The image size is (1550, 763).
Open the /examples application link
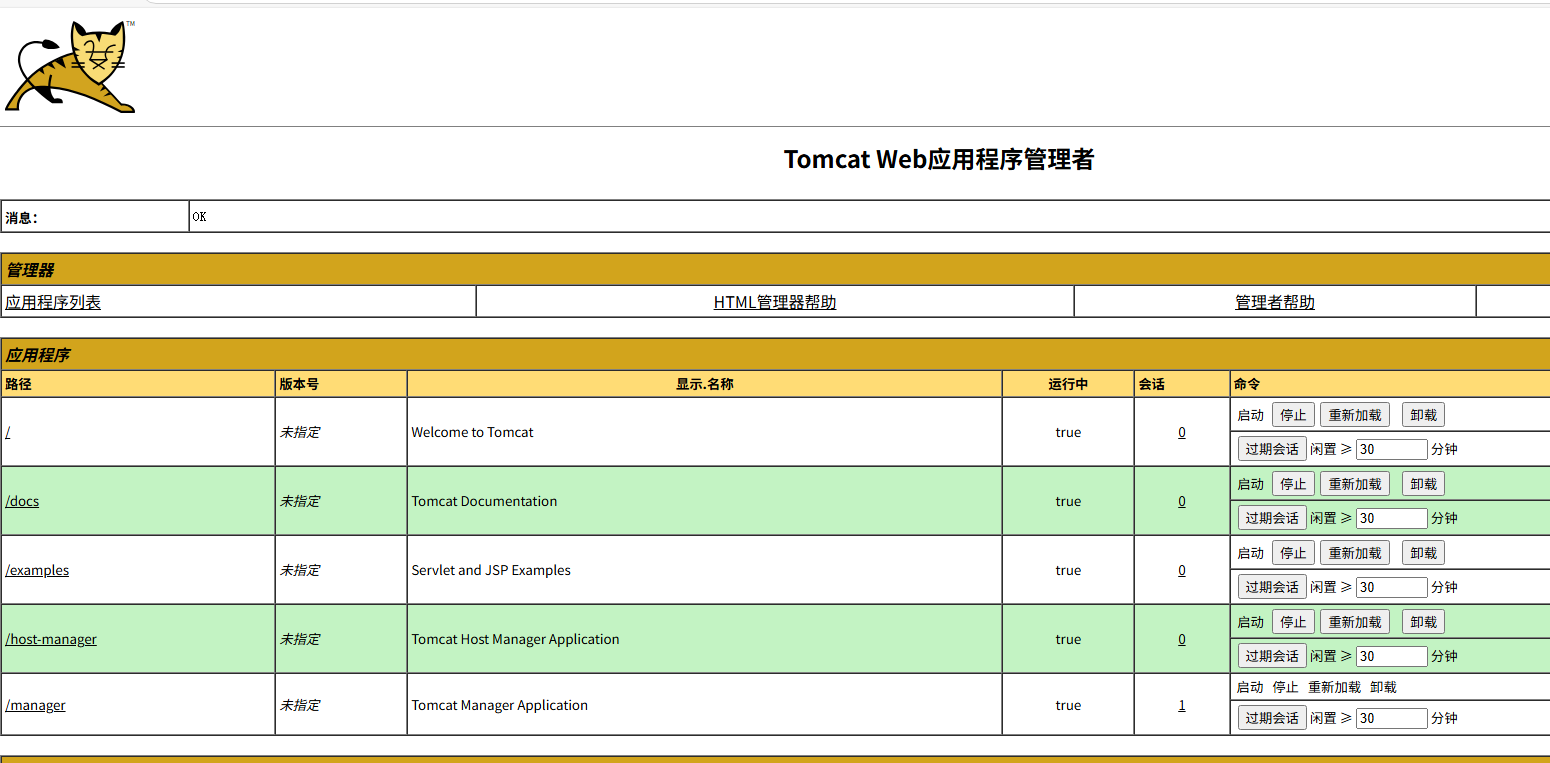pos(37,570)
